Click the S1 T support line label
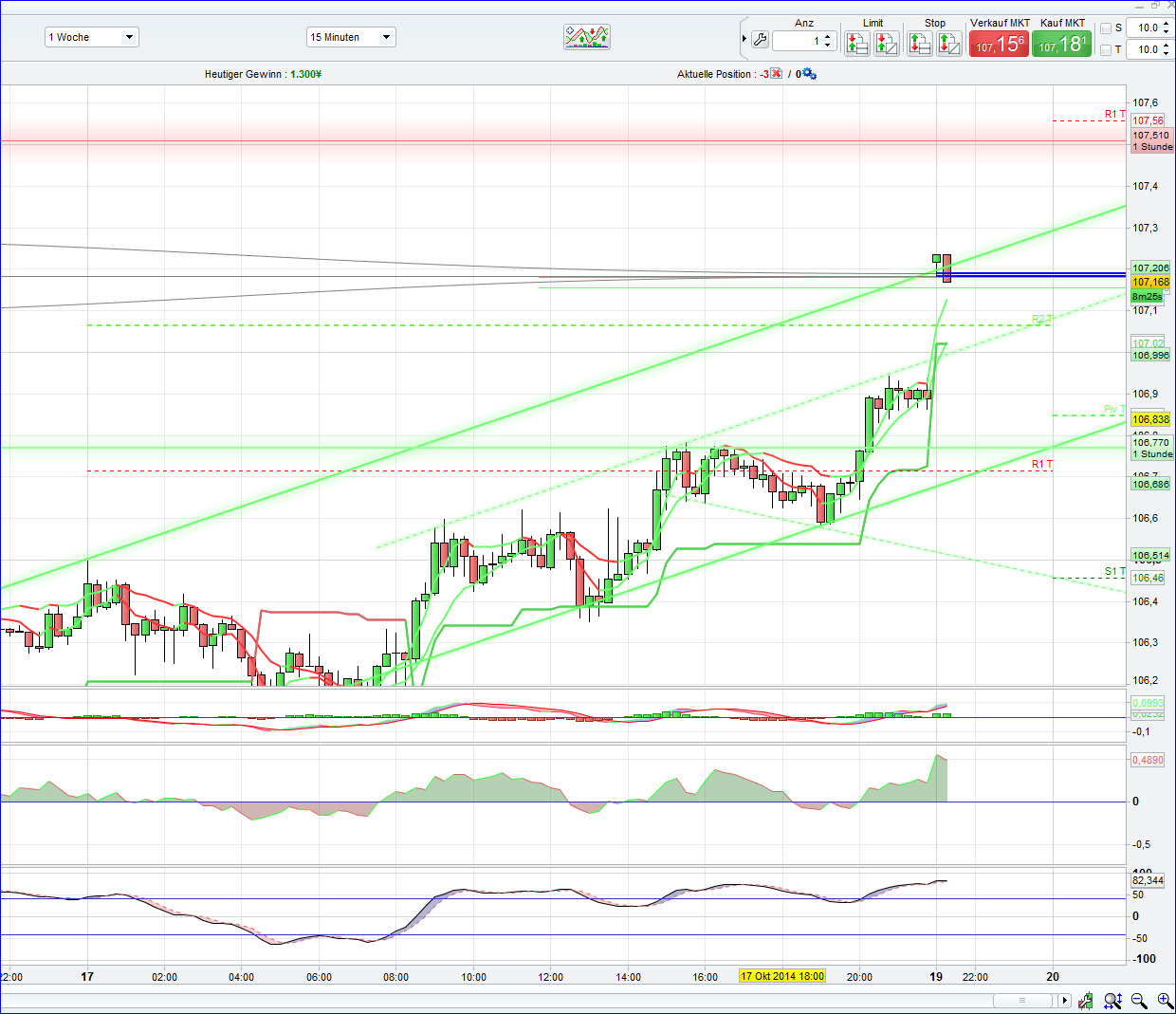The height and width of the screenshot is (1014, 1176). tap(1115, 571)
